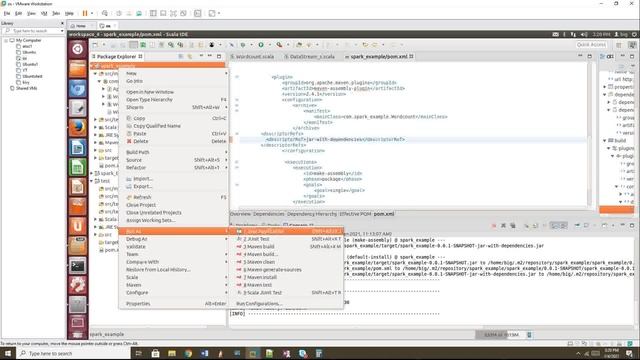
Task: Click Remove all terminated launches icon in Console
Action: pyautogui.click(x=513, y=226)
